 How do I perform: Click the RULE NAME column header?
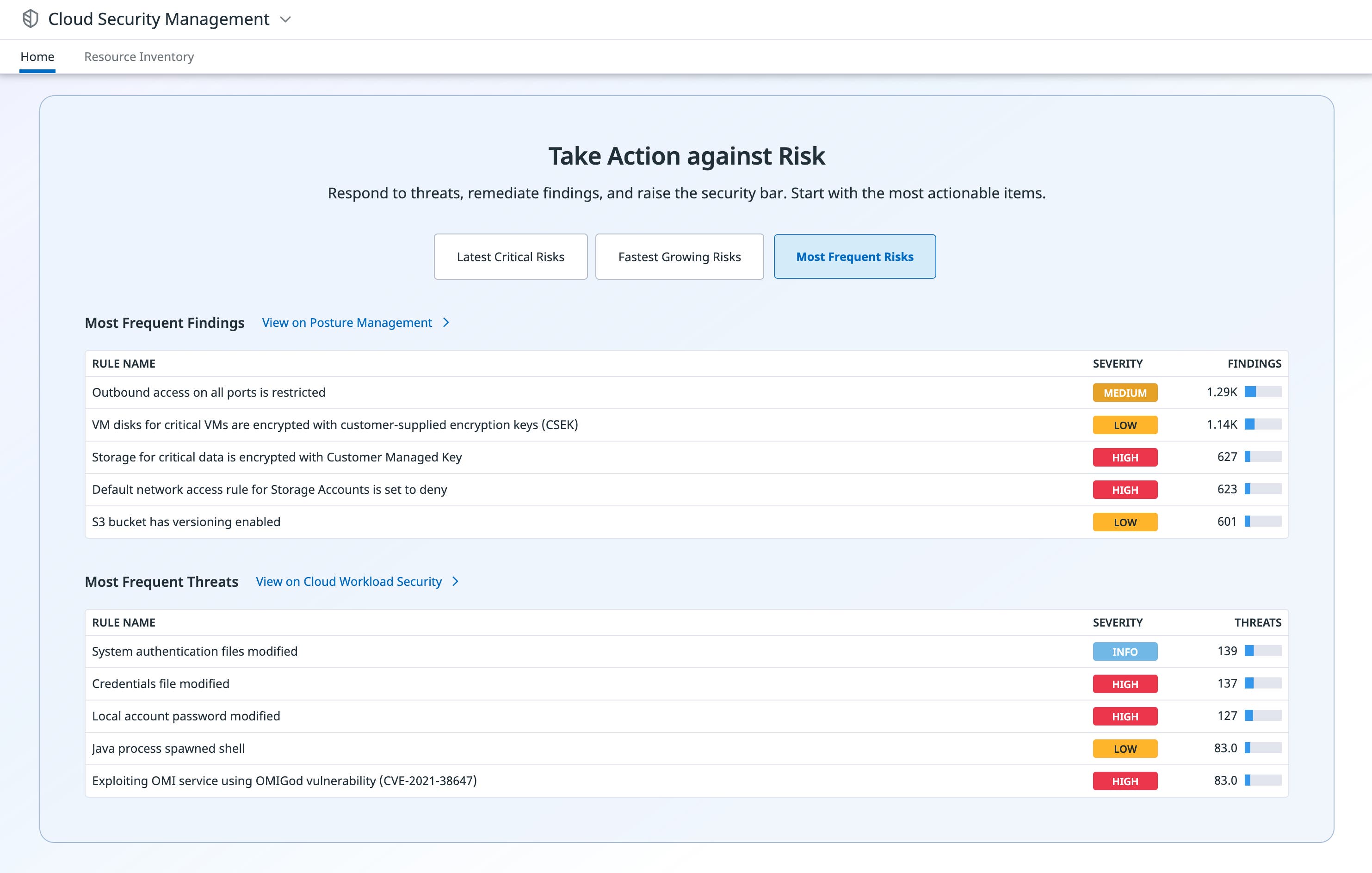click(123, 363)
